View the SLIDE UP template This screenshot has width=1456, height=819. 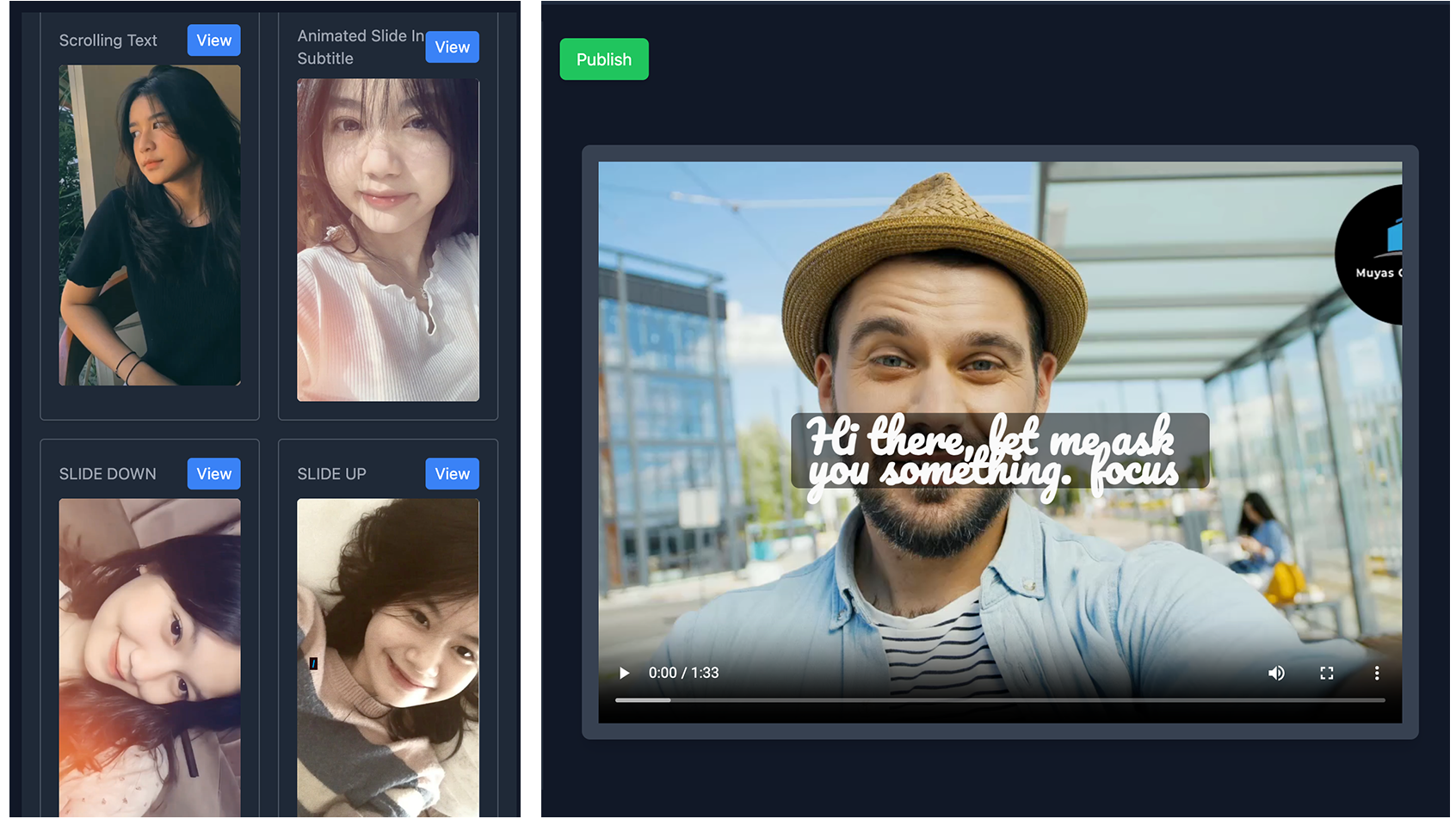pos(452,474)
